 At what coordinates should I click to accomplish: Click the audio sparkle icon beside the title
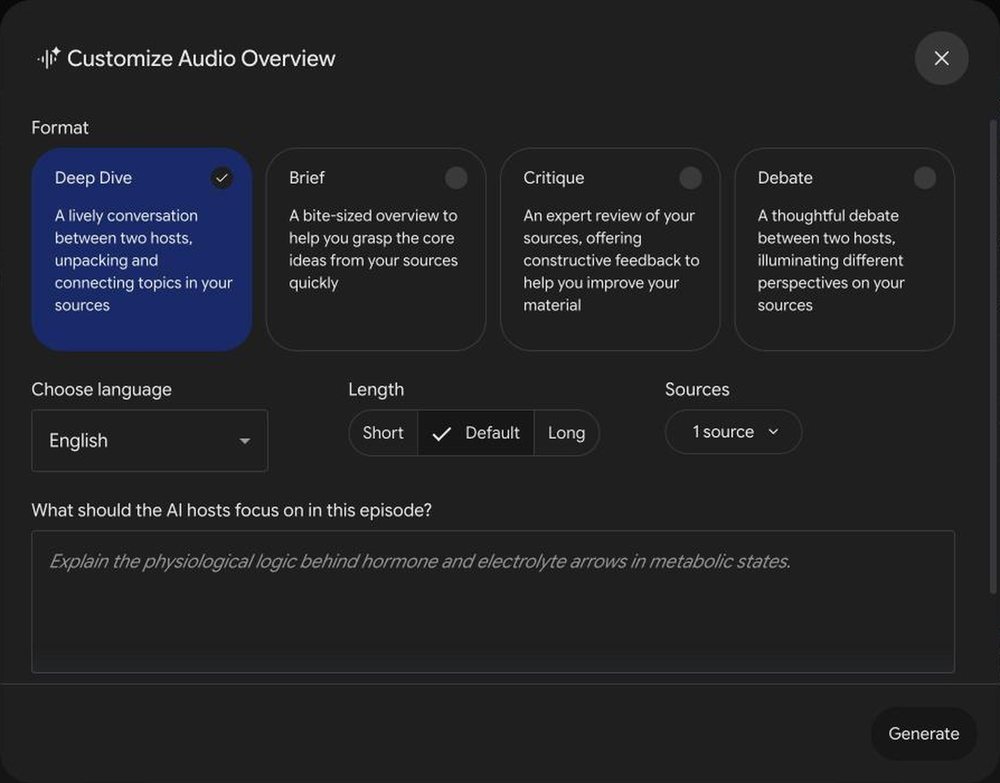(x=49, y=58)
